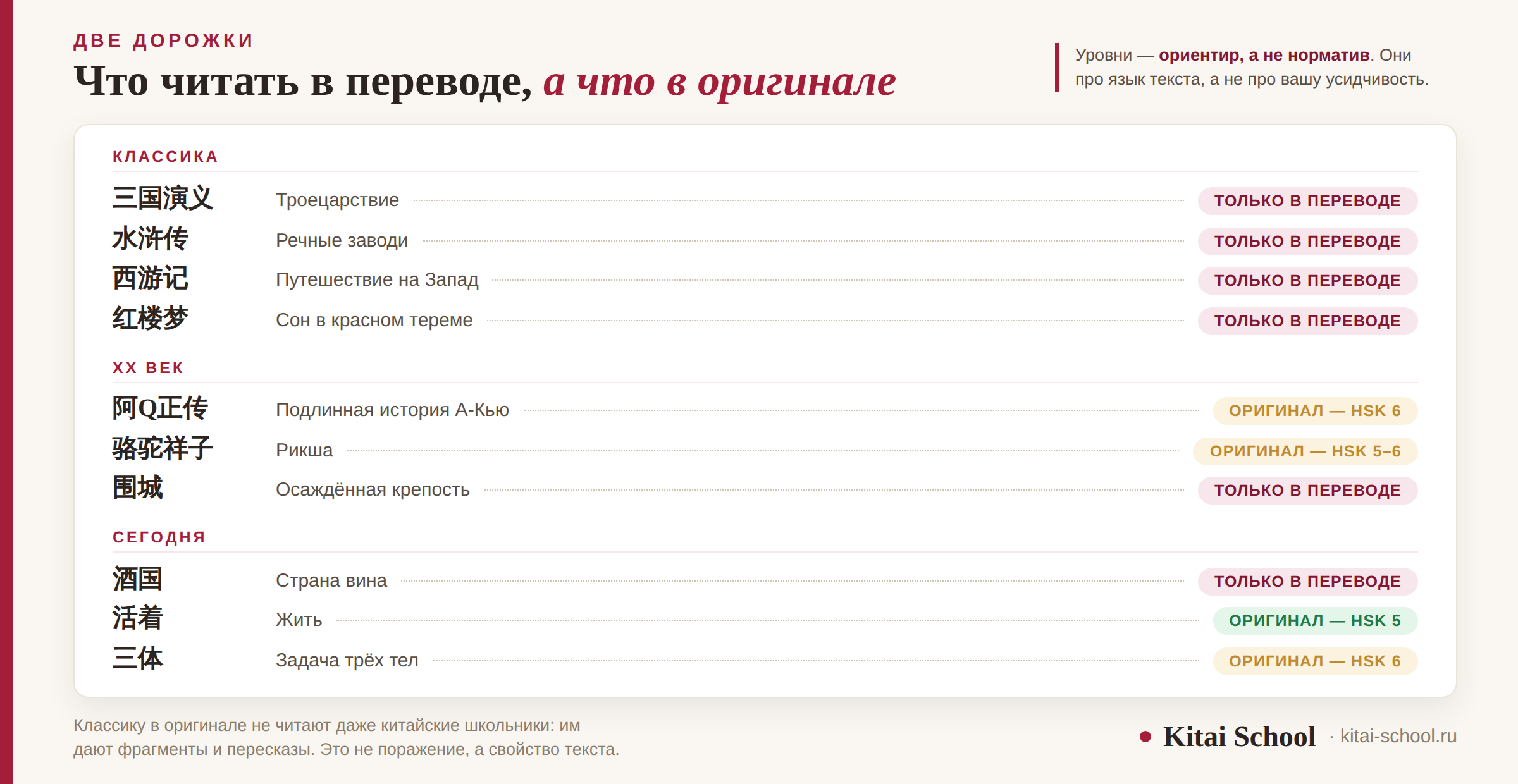The width and height of the screenshot is (1518, 784).
Task: Click the Chinese title 骆驼祥子
Action: (163, 449)
